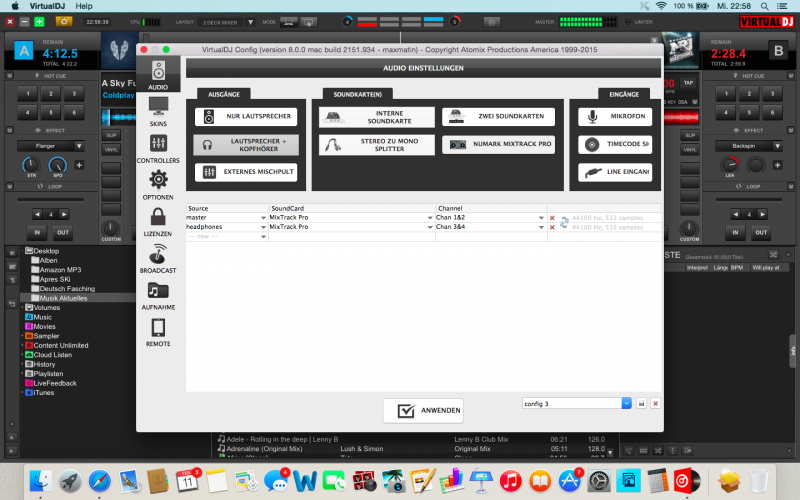
Task: Open the Sampler browser item
Action: (46, 336)
